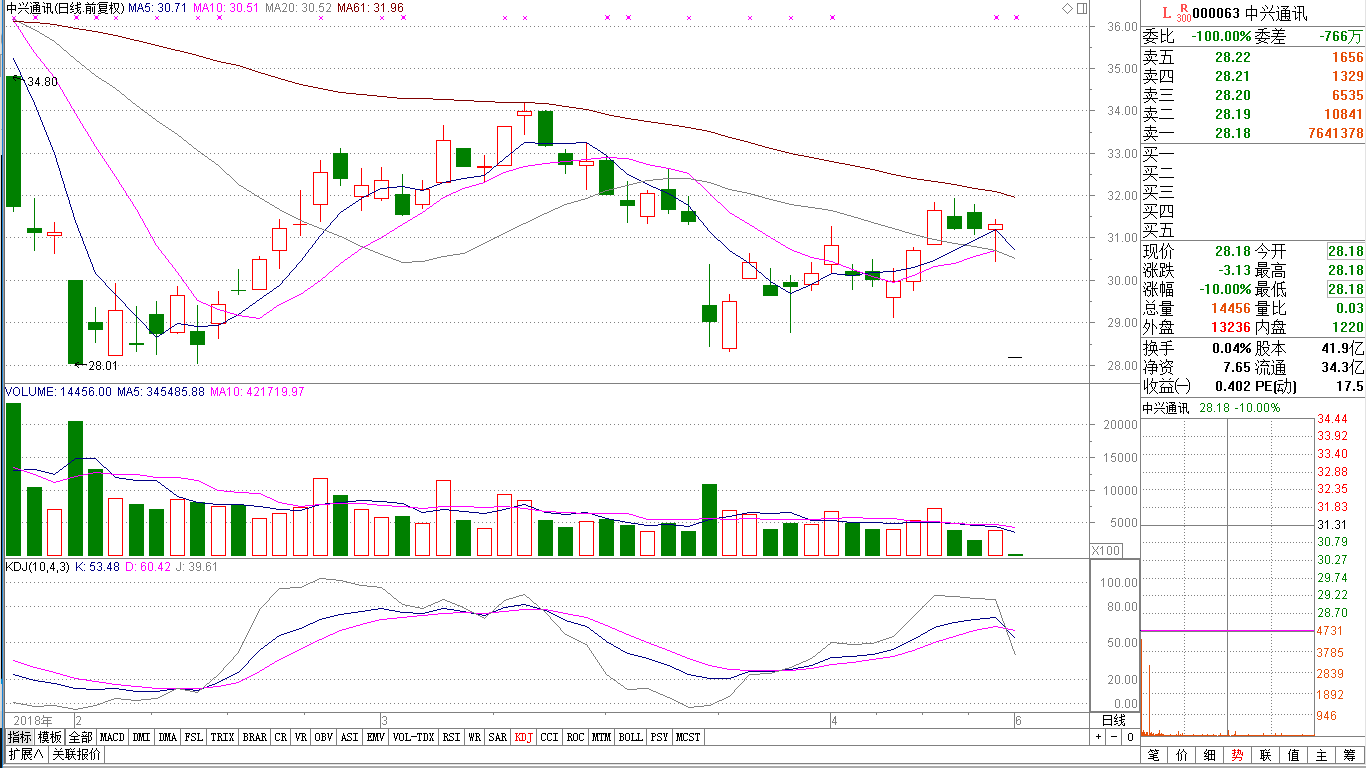Switch to the 全部 tab
The image size is (1366, 768).
81,737
